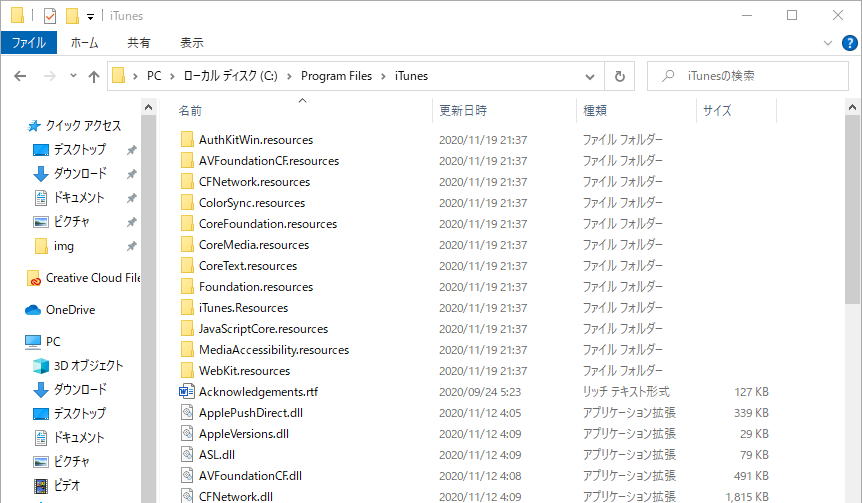Click the New Folder icon in the title bar
This screenshot has width=862, height=503.
click(x=72, y=16)
